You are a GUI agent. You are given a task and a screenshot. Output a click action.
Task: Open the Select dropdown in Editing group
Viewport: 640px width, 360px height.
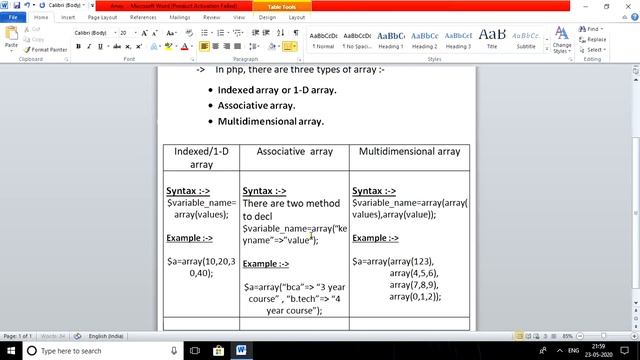(x=593, y=50)
